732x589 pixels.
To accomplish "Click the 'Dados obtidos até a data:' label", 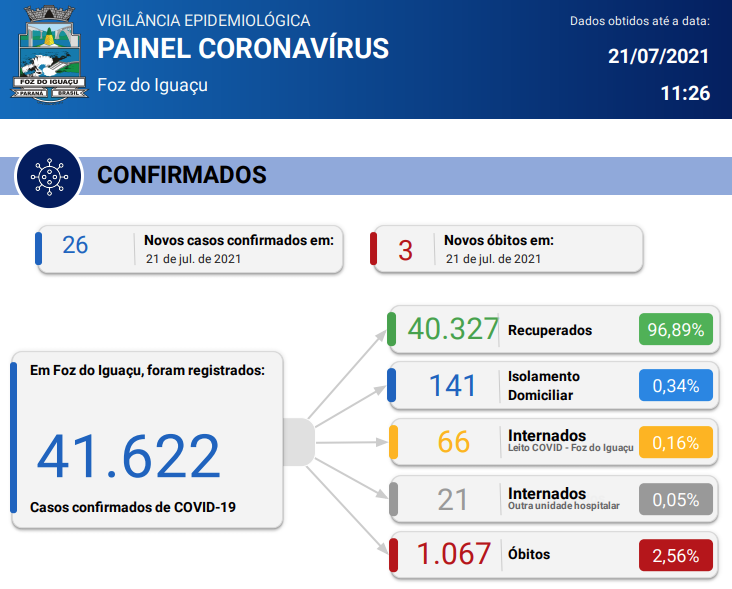I will tap(640, 21).
